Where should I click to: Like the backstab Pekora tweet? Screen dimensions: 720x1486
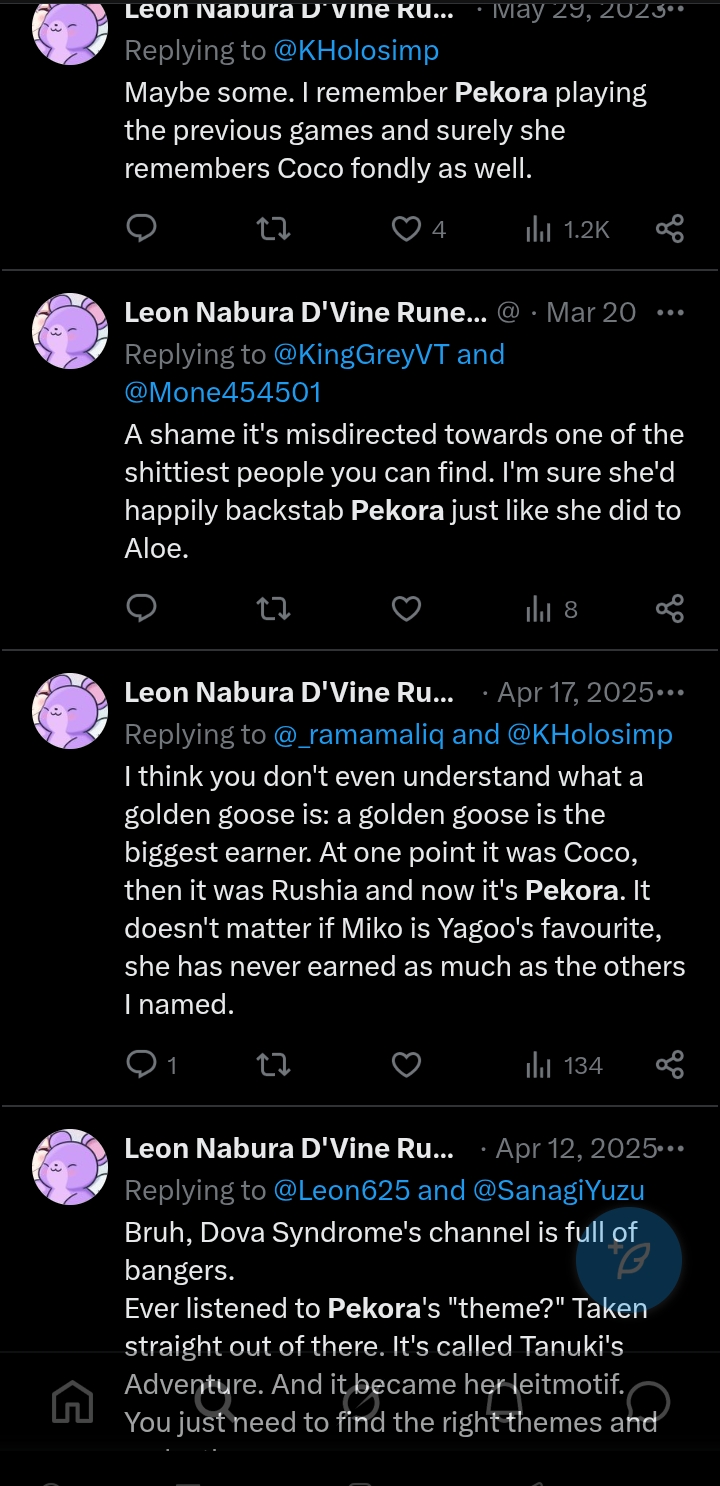pyautogui.click(x=406, y=609)
